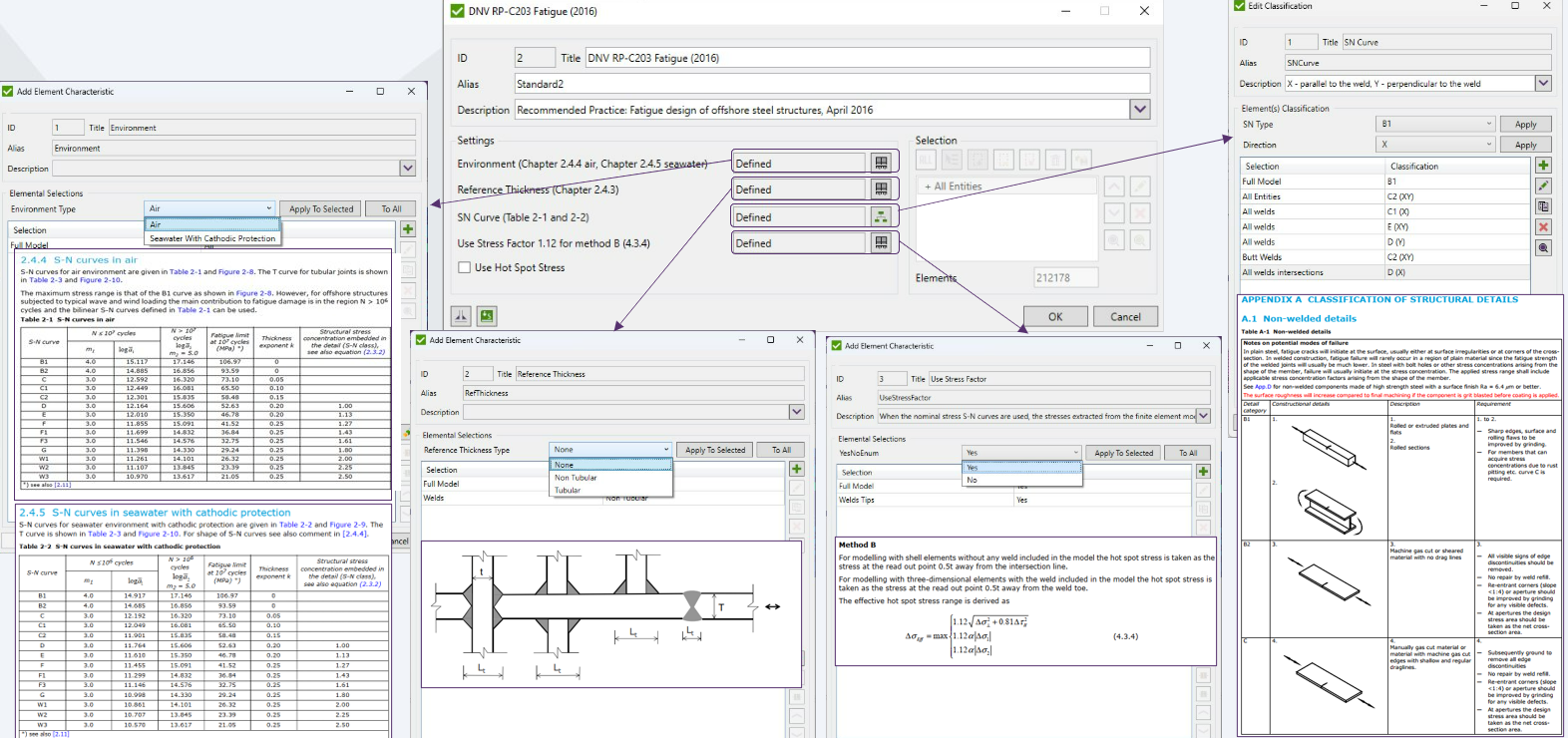Click To All in Environment dialog
The image size is (1568, 738).
[391, 208]
